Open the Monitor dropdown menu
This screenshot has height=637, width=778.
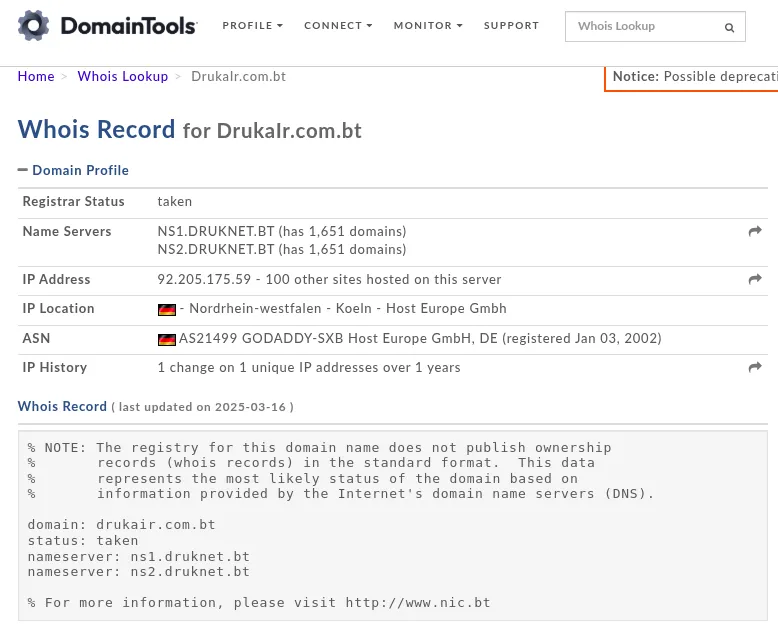428,26
